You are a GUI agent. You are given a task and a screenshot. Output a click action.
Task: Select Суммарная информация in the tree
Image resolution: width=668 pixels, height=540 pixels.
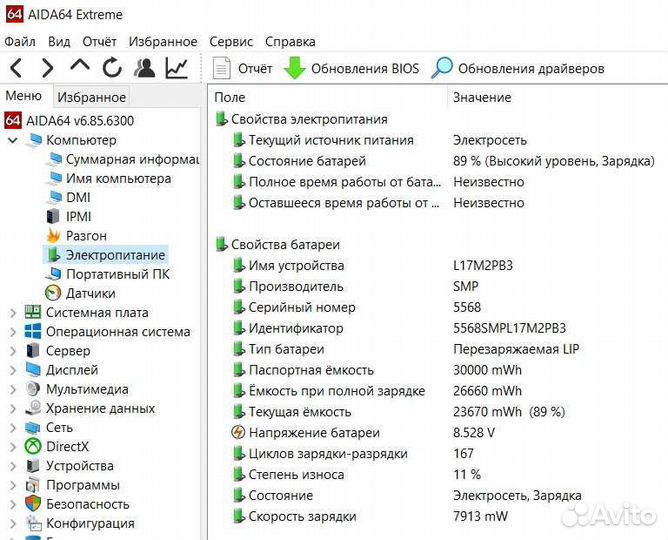[132, 159]
